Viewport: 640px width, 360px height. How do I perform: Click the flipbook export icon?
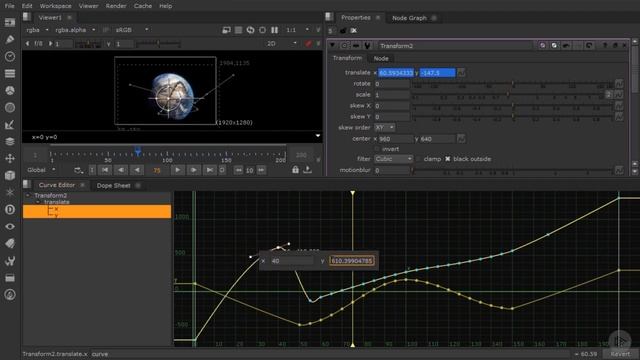(307, 170)
